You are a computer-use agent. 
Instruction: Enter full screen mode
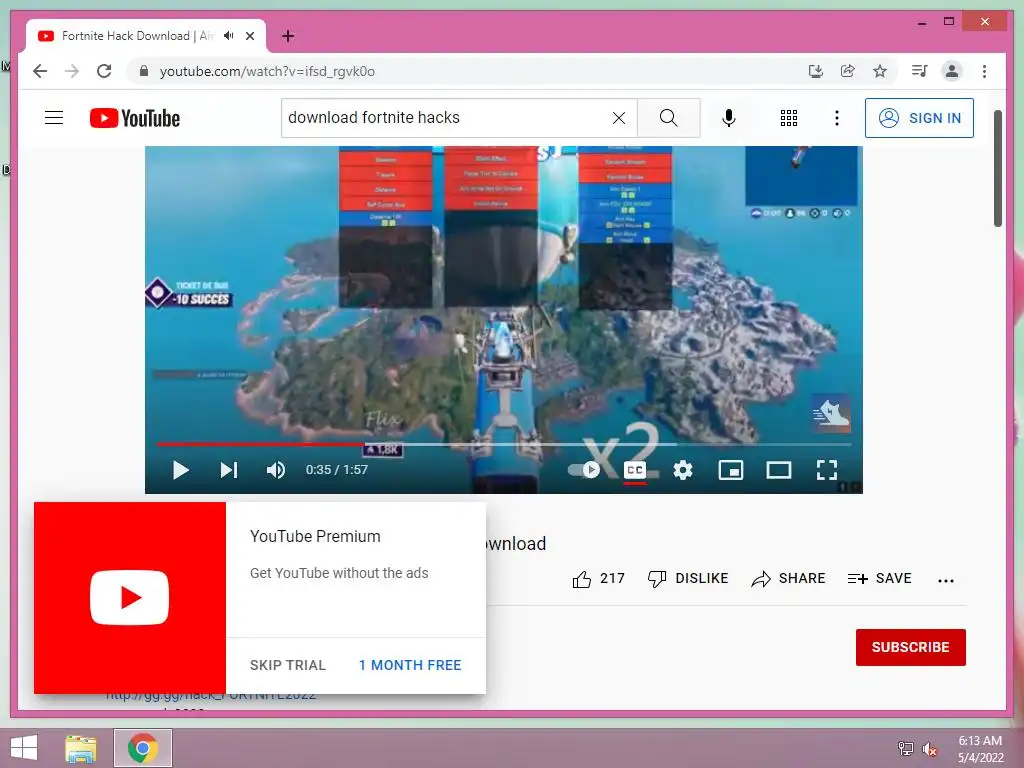point(827,470)
